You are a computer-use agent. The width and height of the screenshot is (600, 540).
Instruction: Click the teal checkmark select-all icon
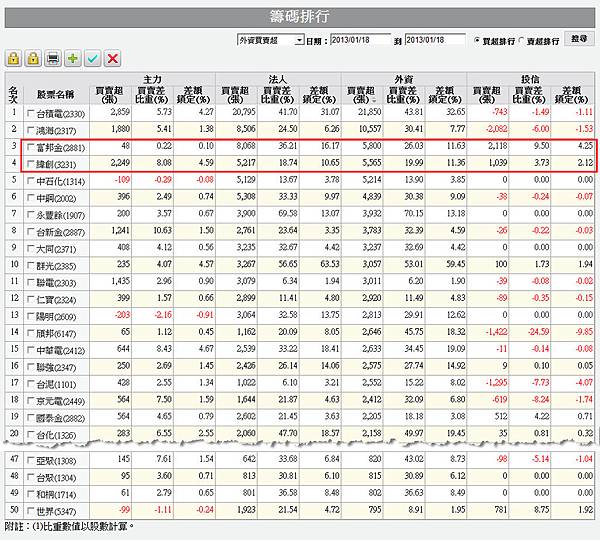[x=93, y=59]
